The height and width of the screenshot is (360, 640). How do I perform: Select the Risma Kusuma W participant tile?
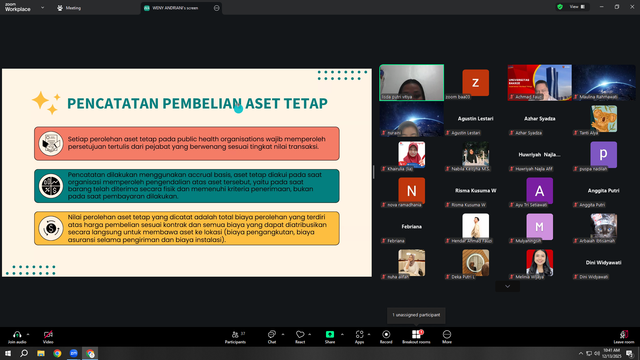(476, 190)
